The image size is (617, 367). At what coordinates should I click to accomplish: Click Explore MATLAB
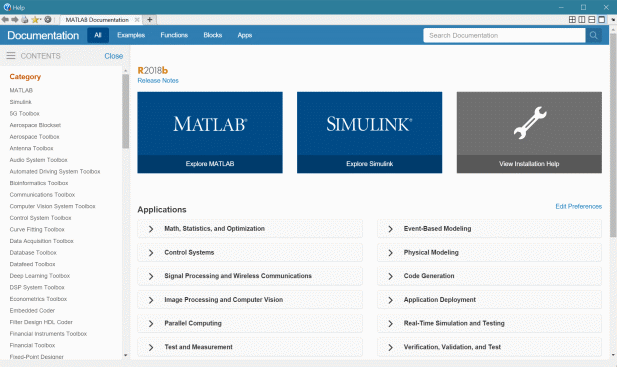[x=210, y=164]
